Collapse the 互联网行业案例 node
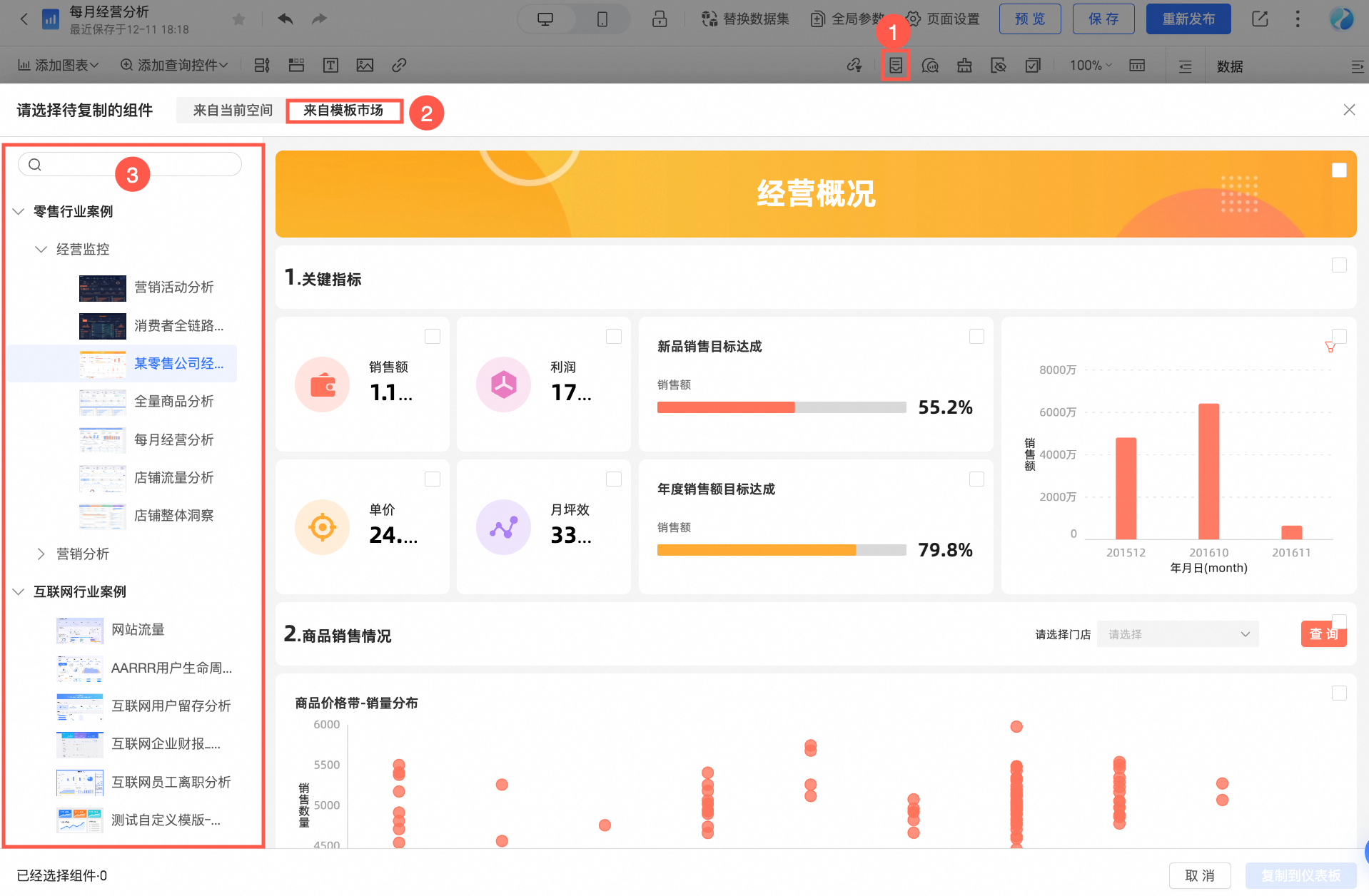The image size is (1369, 896). pyautogui.click(x=19, y=591)
